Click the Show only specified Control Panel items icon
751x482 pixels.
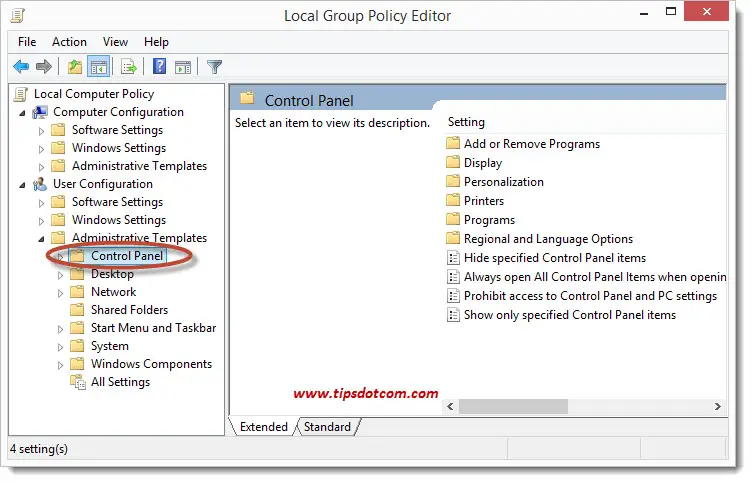[453, 315]
